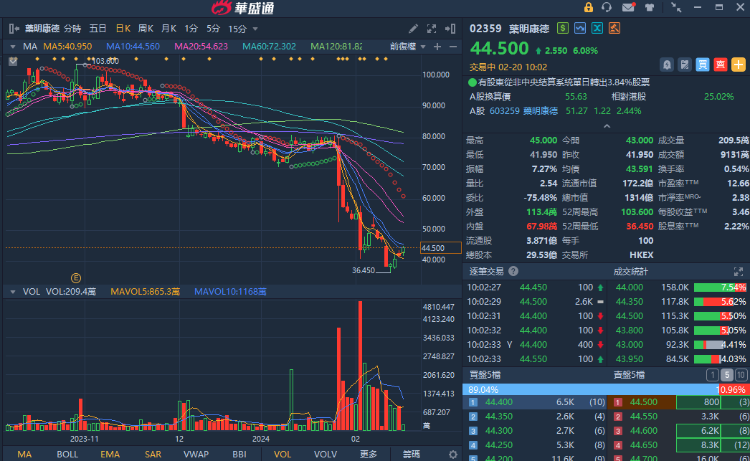Open more time period dropdown after 15分
The height and width of the screenshot is (461, 750).
pos(255,29)
